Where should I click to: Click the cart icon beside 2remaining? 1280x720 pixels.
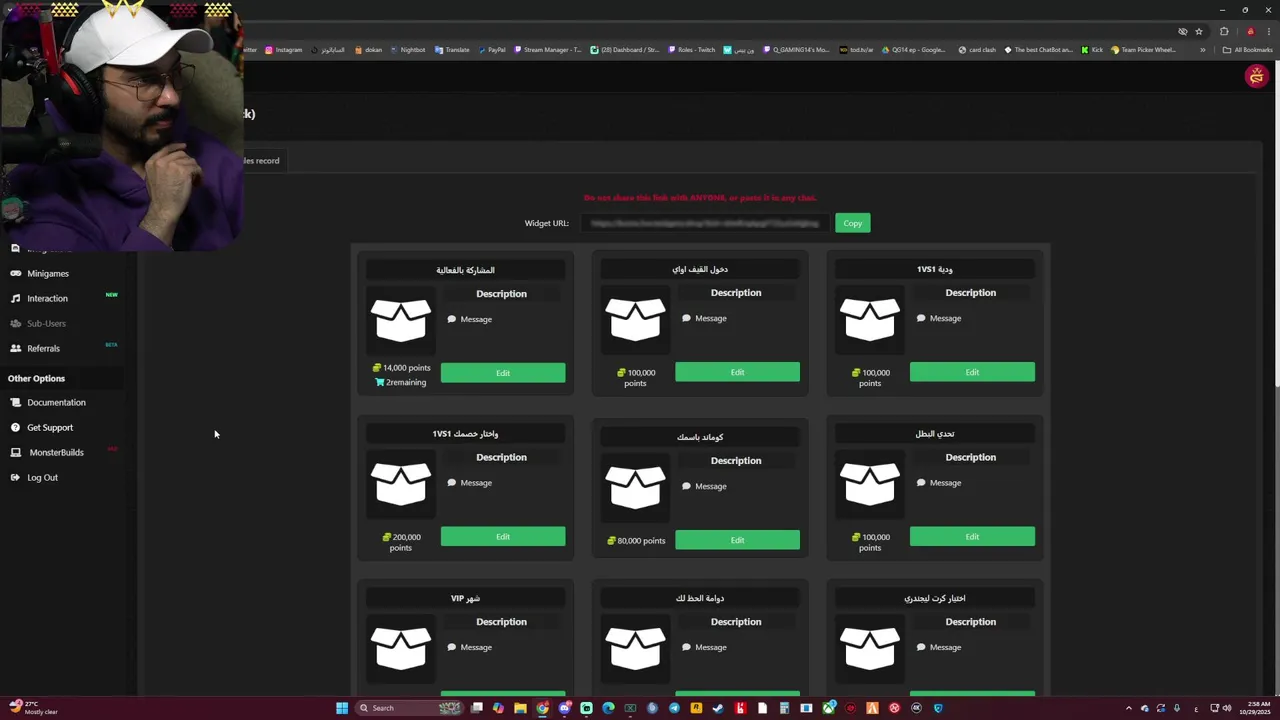(380, 382)
